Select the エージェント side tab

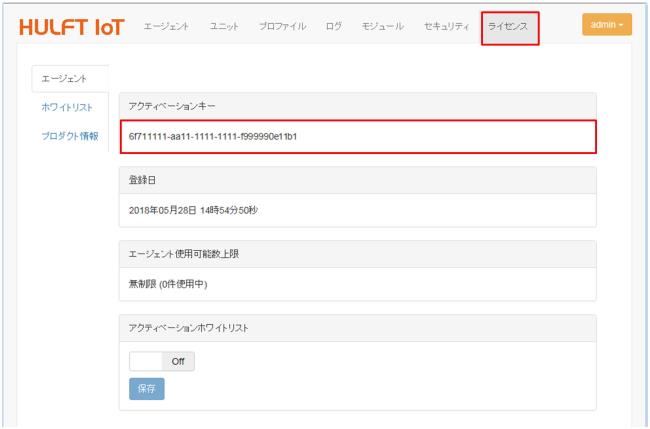click(x=70, y=78)
